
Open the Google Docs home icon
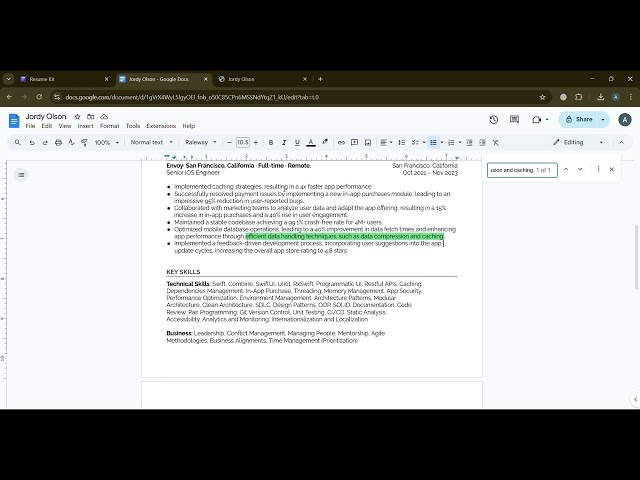tap(14, 121)
